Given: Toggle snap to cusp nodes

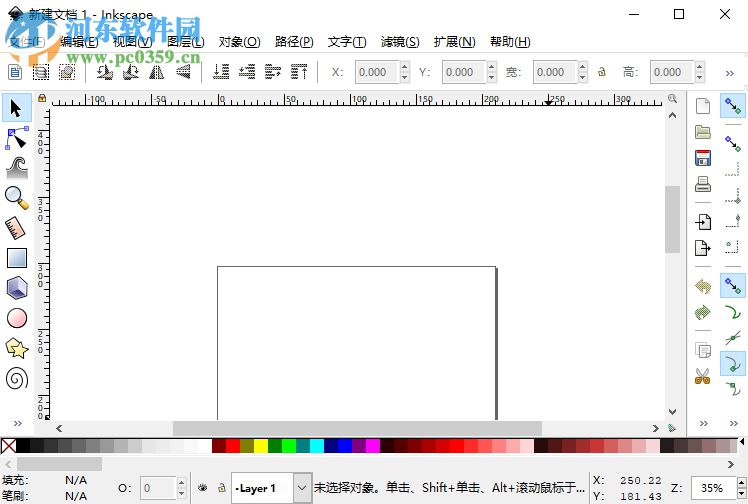Looking at the screenshot, I should [x=733, y=364].
